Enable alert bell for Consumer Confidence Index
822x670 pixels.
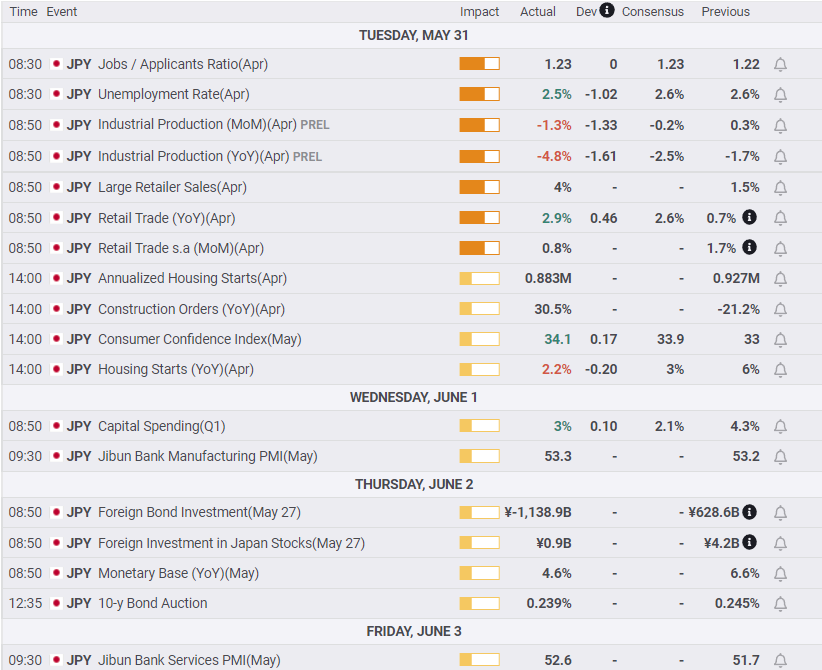click(x=780, y=339)
